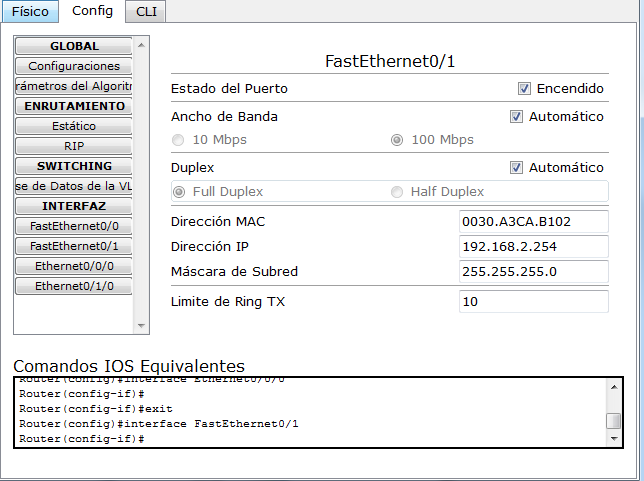Uncheck Automático for Ancho de Banda
This screenshot has width=644, height=481.
[516, 117]
